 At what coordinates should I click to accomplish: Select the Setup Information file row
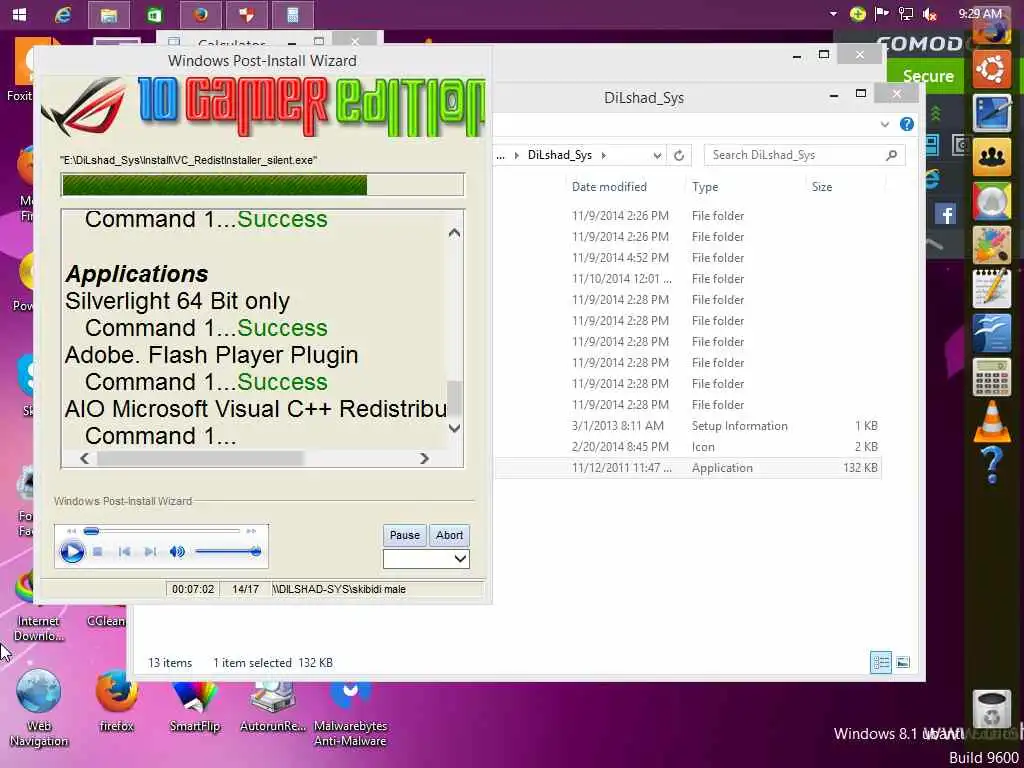[x=687, y=426]
